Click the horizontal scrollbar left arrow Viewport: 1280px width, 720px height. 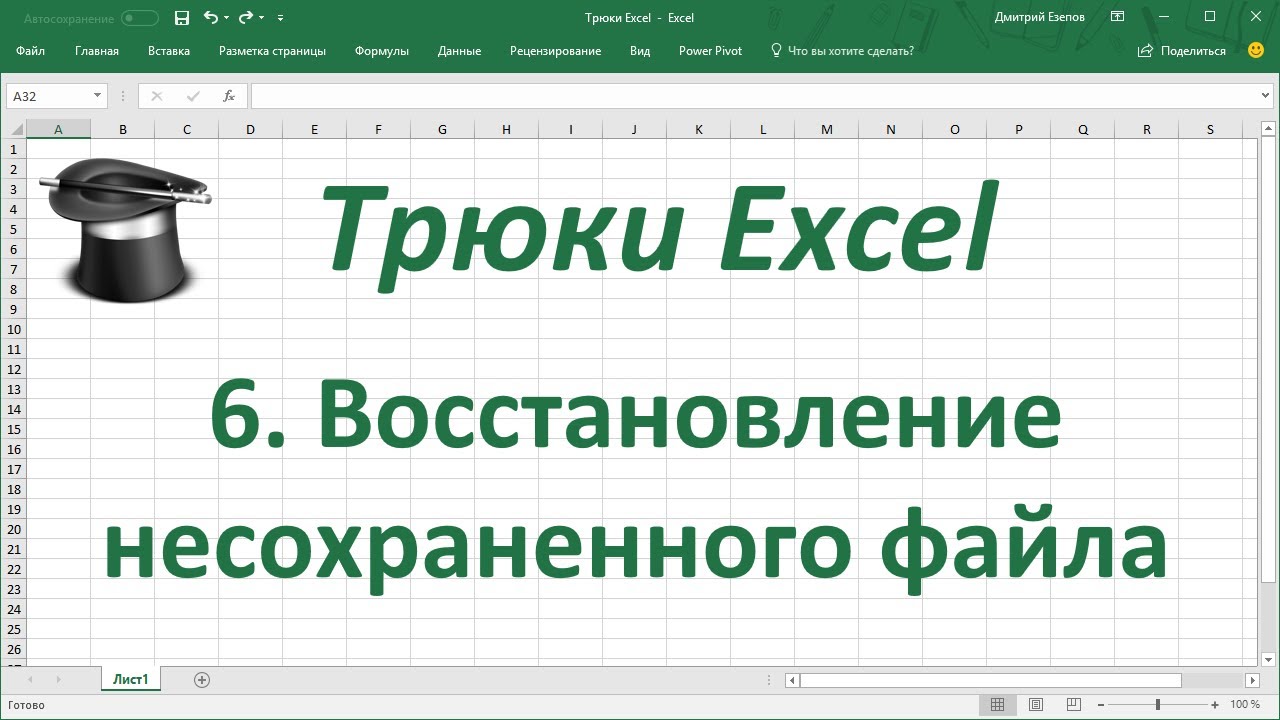pos(792,680)
